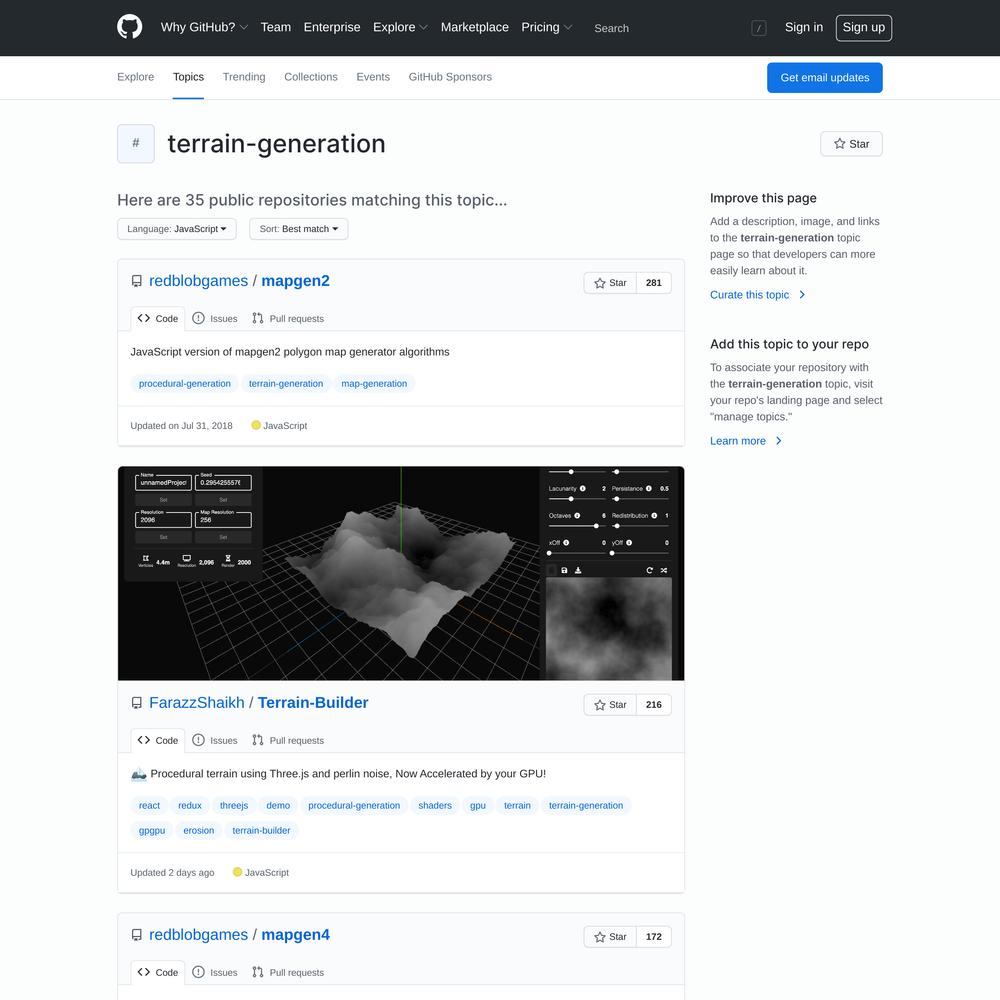Click the demo topic tag

278,805
